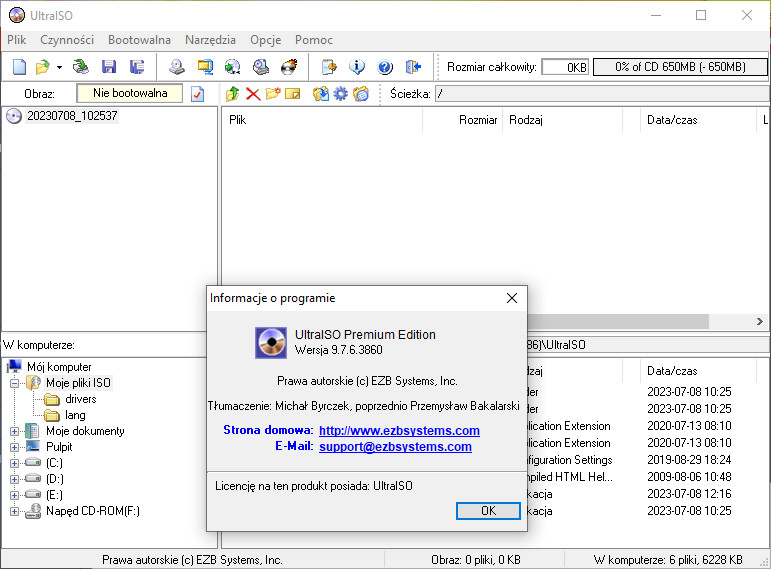Image resolution: width=771 pixels, height=569 pixels.
Task: Click the Rozmiar całkowity 0KB field
Action: click(x=565, y=67)
